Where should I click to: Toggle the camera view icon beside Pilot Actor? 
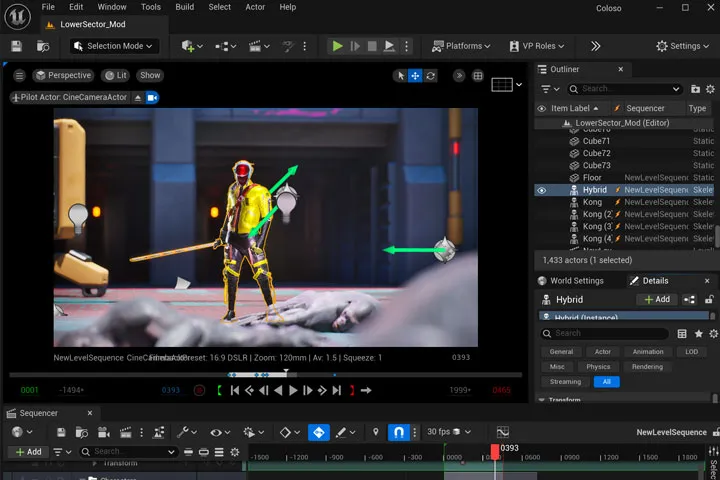click(x=152, y=97)
